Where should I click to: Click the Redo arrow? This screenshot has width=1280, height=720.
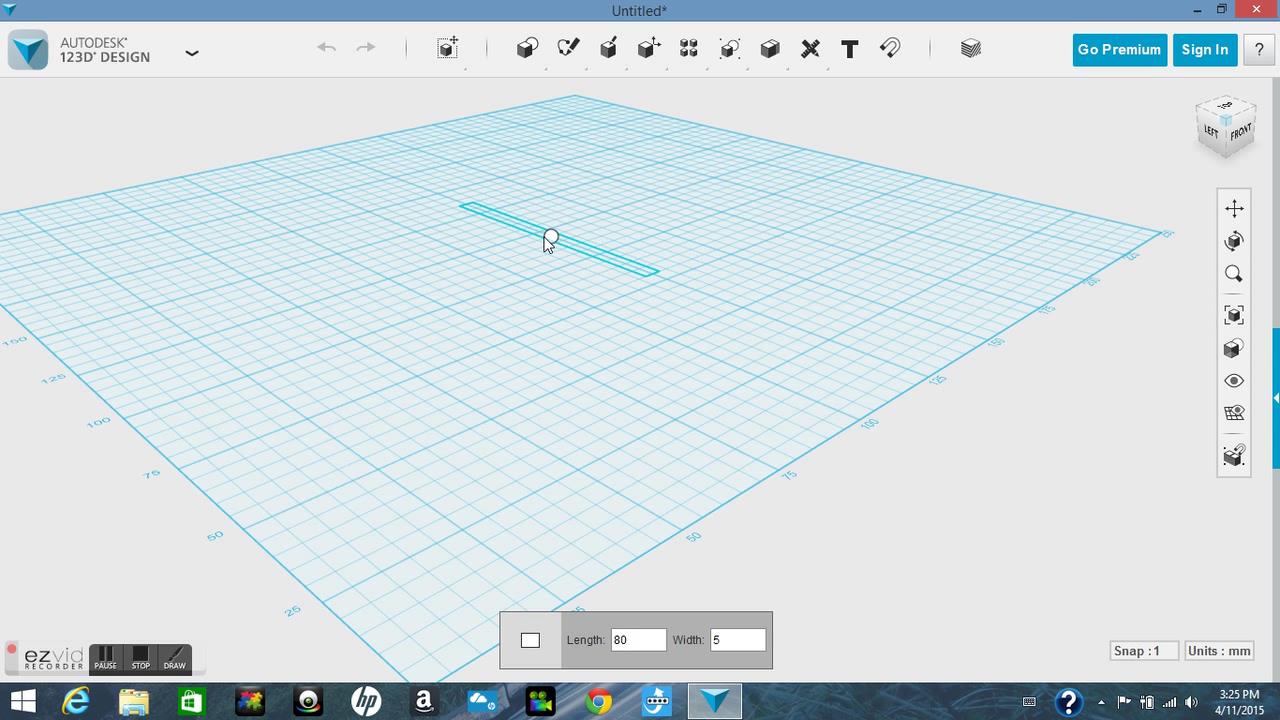coord(366,48)
